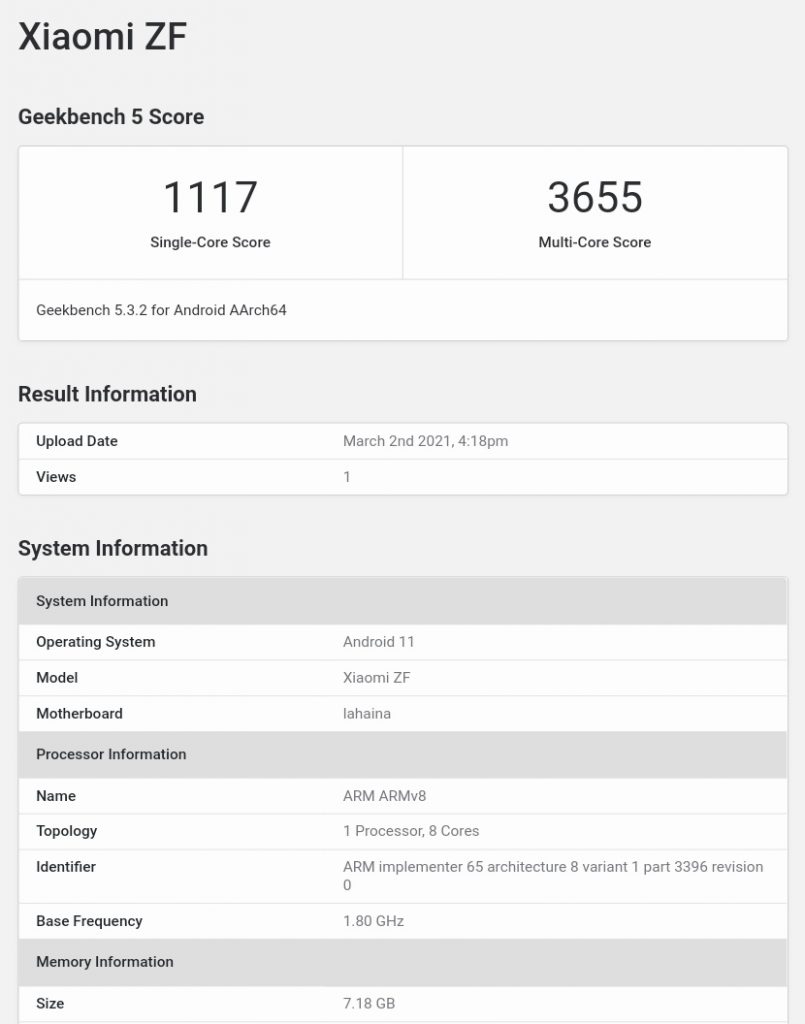Click the "Model" row label
The width and height of the screenshot is (805, 1024).
pos(57,678)
